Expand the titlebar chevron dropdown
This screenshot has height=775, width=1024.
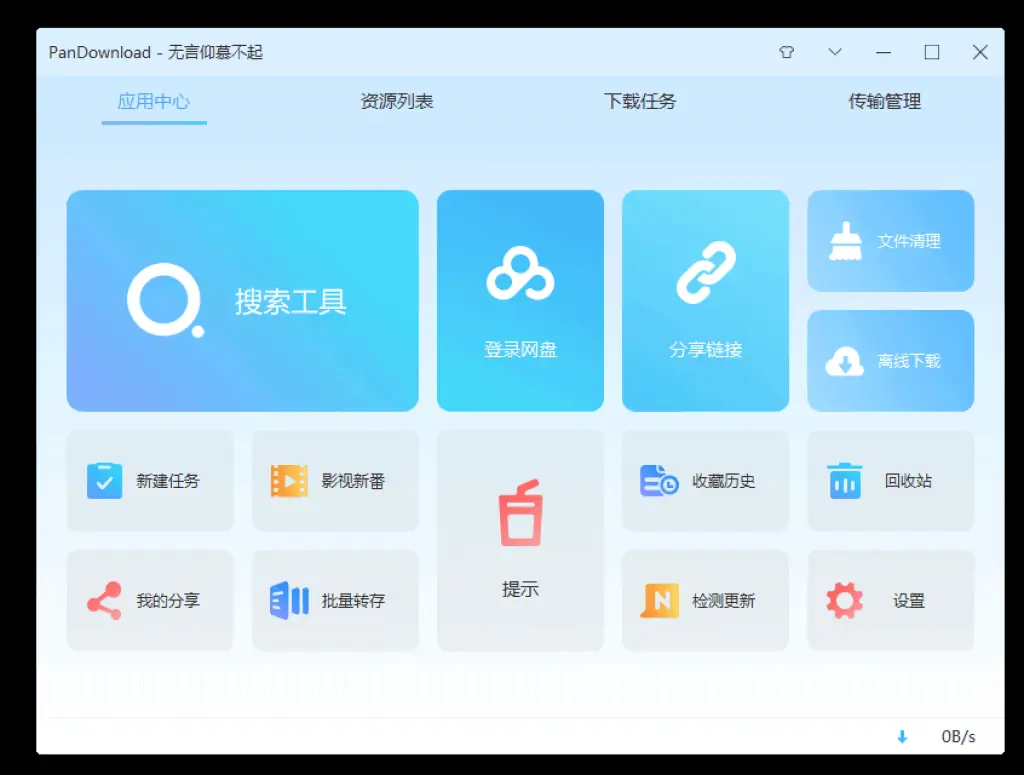pyautogui.click(x=835, y=52)
